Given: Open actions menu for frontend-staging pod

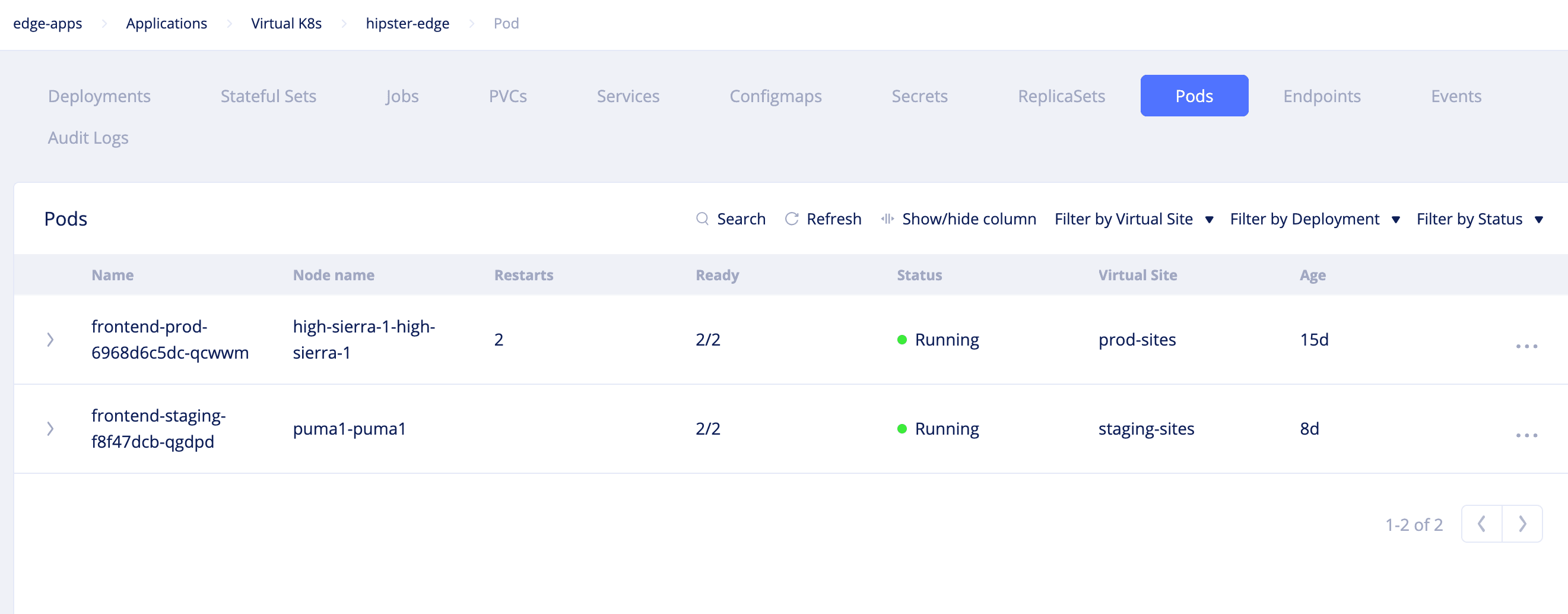Looking at the screenshot, I should click(x=1526, y=435).
